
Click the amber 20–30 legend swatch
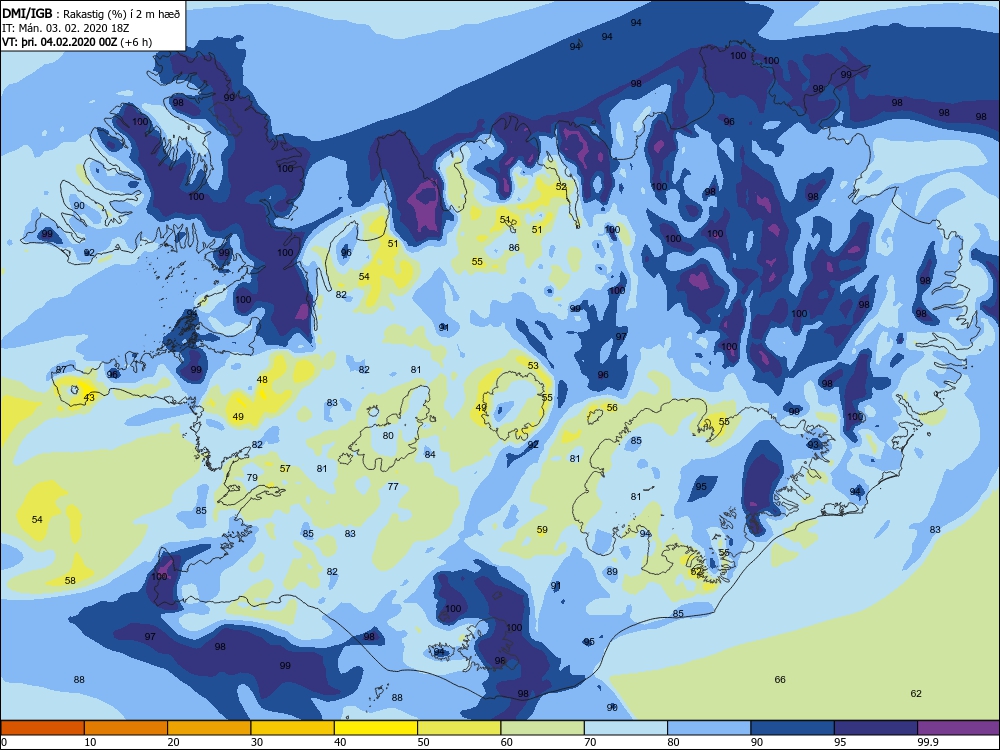(x=209, y=728)
